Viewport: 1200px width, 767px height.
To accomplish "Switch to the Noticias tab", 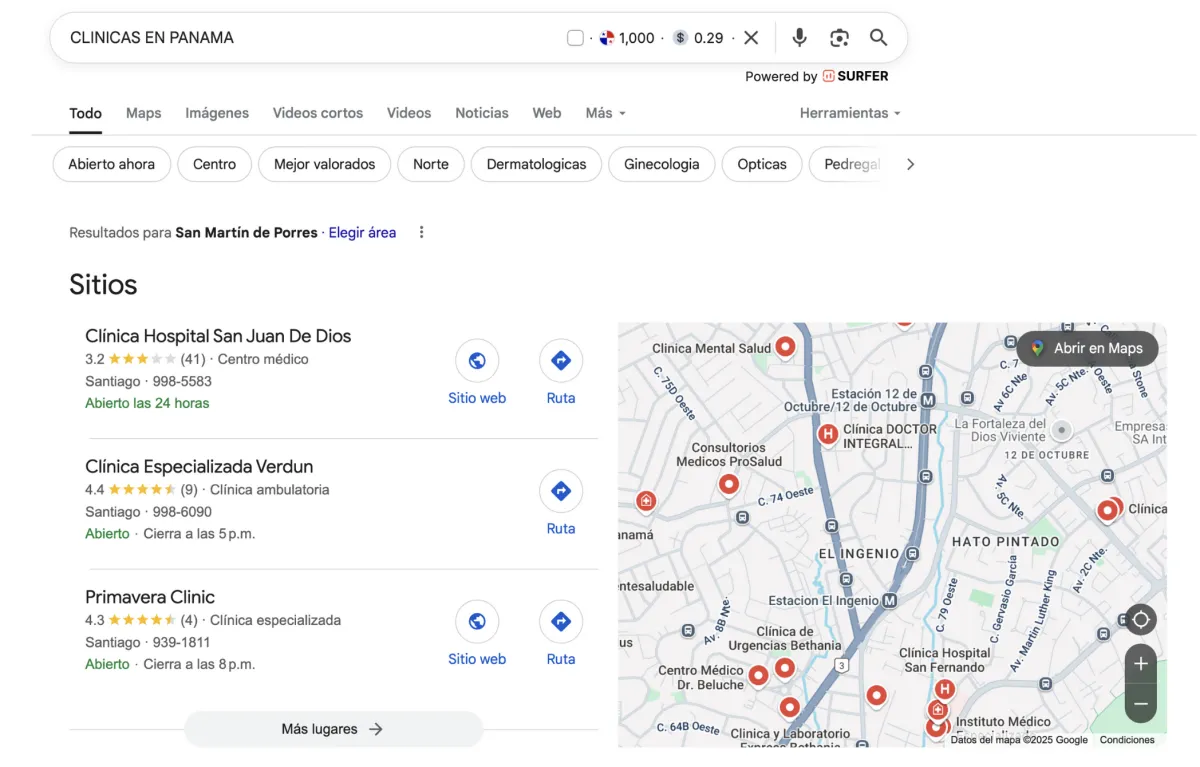I will click(482, 113).
